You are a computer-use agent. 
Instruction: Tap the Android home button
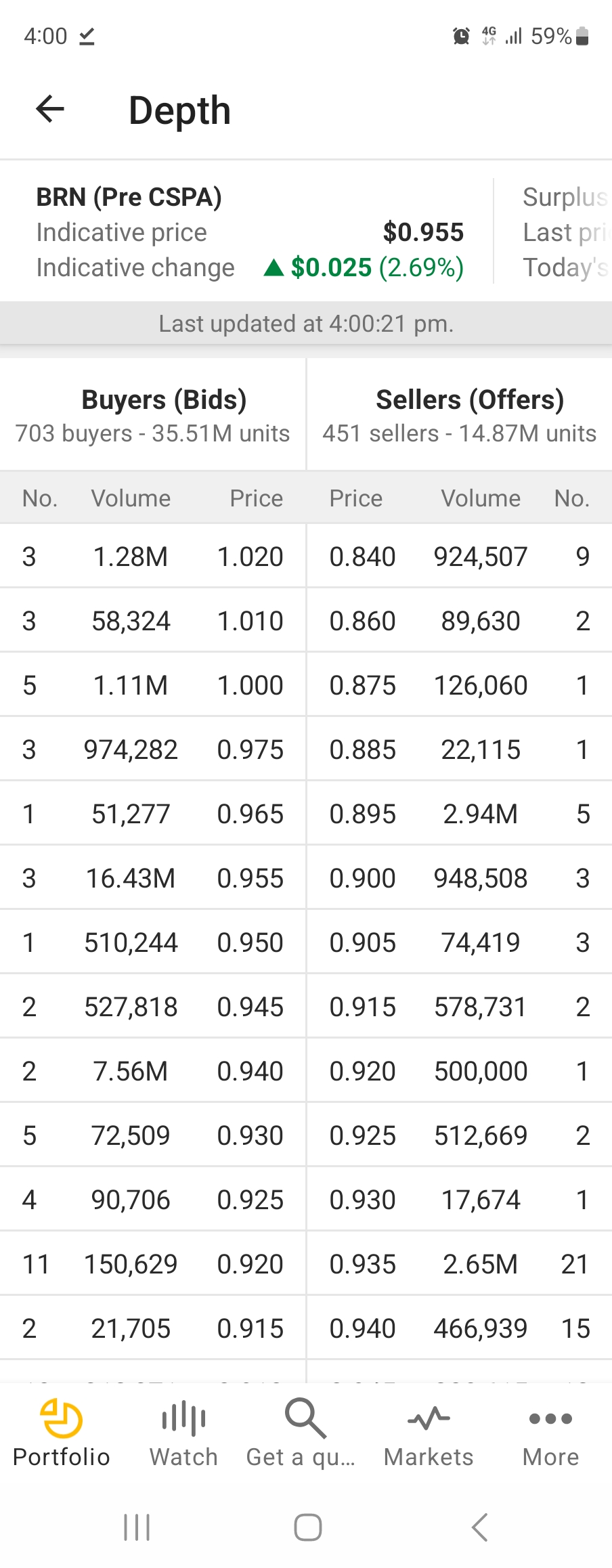point(307,1527)
